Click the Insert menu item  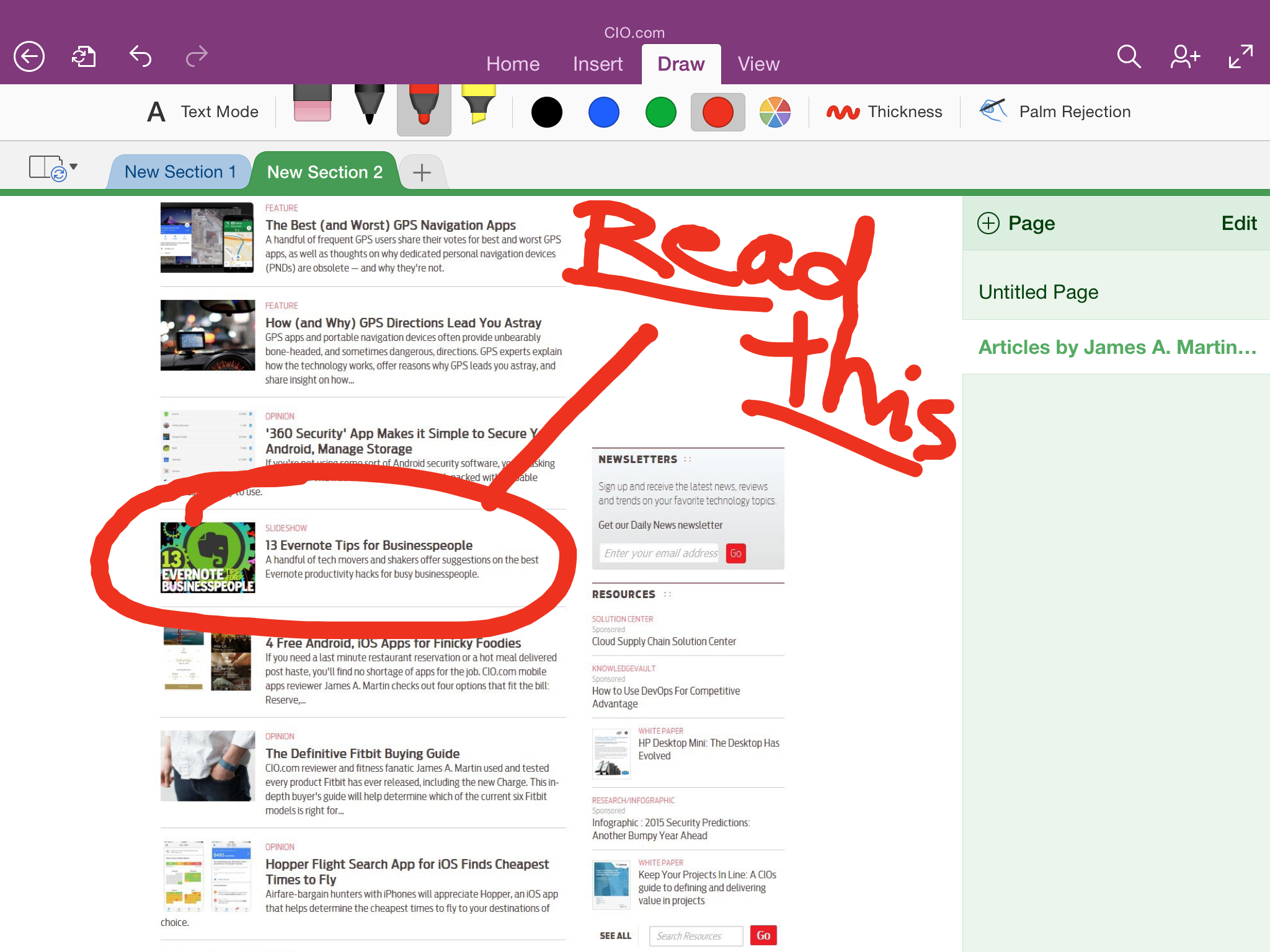click(596, 62)
